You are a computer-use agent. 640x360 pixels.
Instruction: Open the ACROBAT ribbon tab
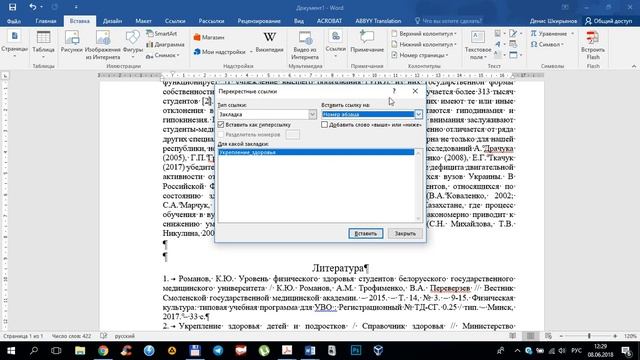point(329,21)
